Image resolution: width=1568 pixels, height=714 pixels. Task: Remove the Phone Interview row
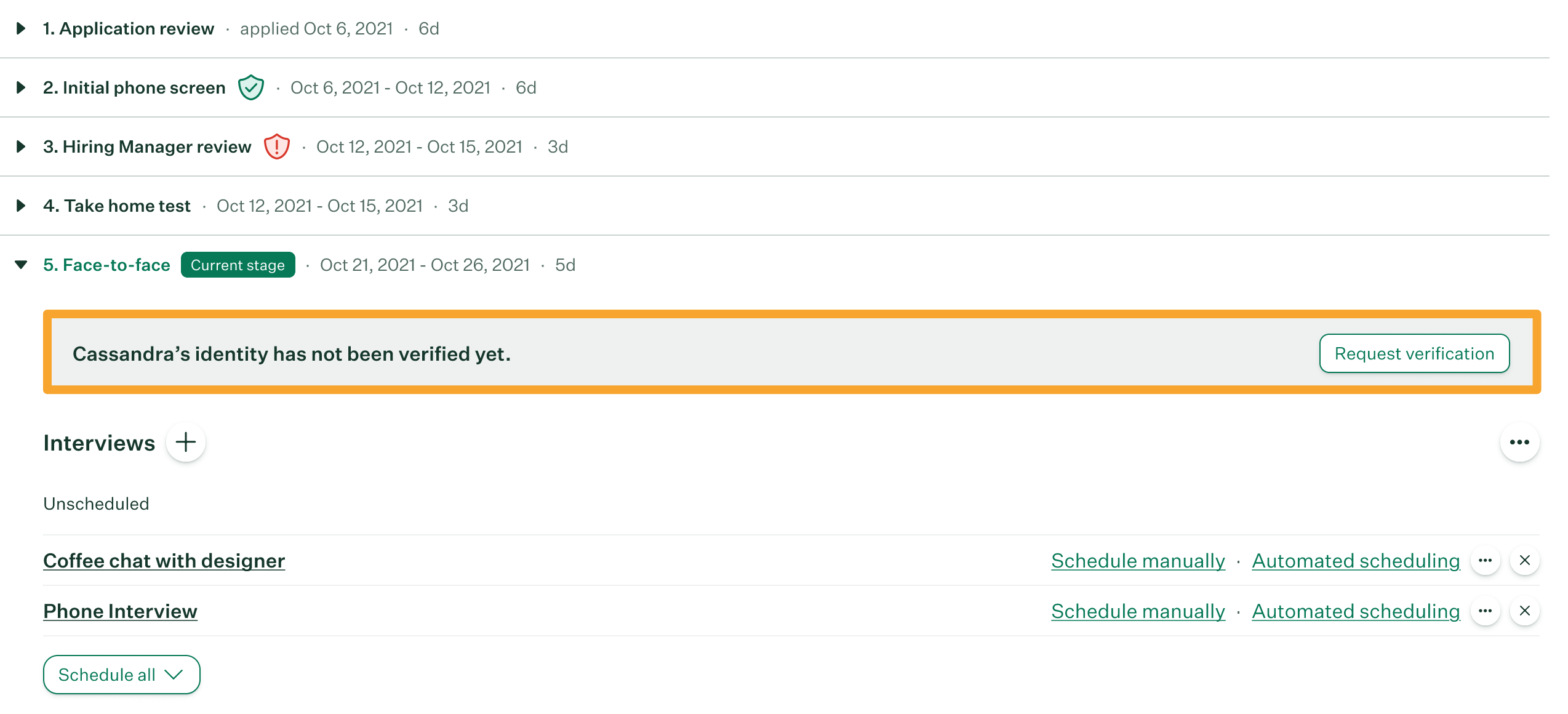coord(1525,611)
